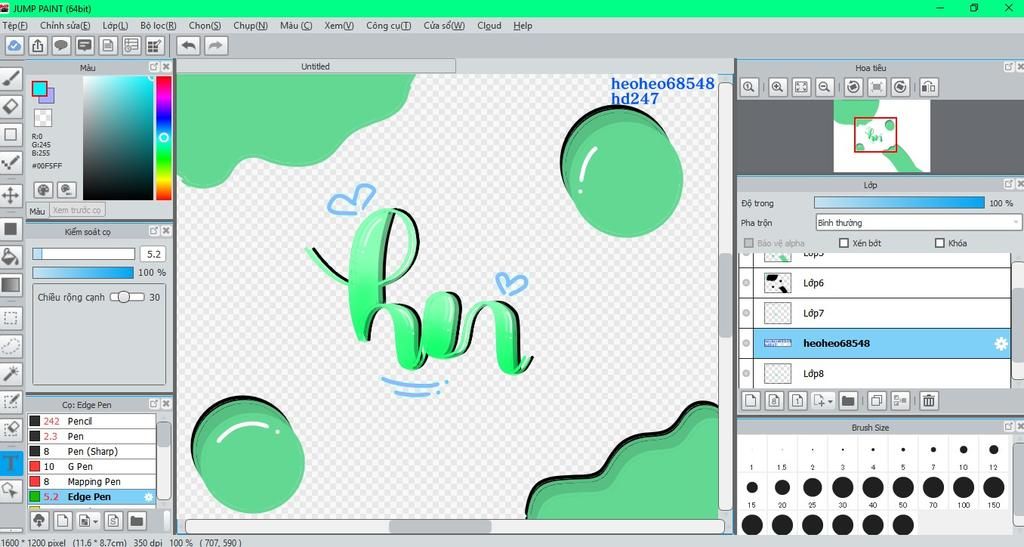Screen dimensions: 1024x547
Task: Open the Lớp menu
Action: (x=115, y=25)
